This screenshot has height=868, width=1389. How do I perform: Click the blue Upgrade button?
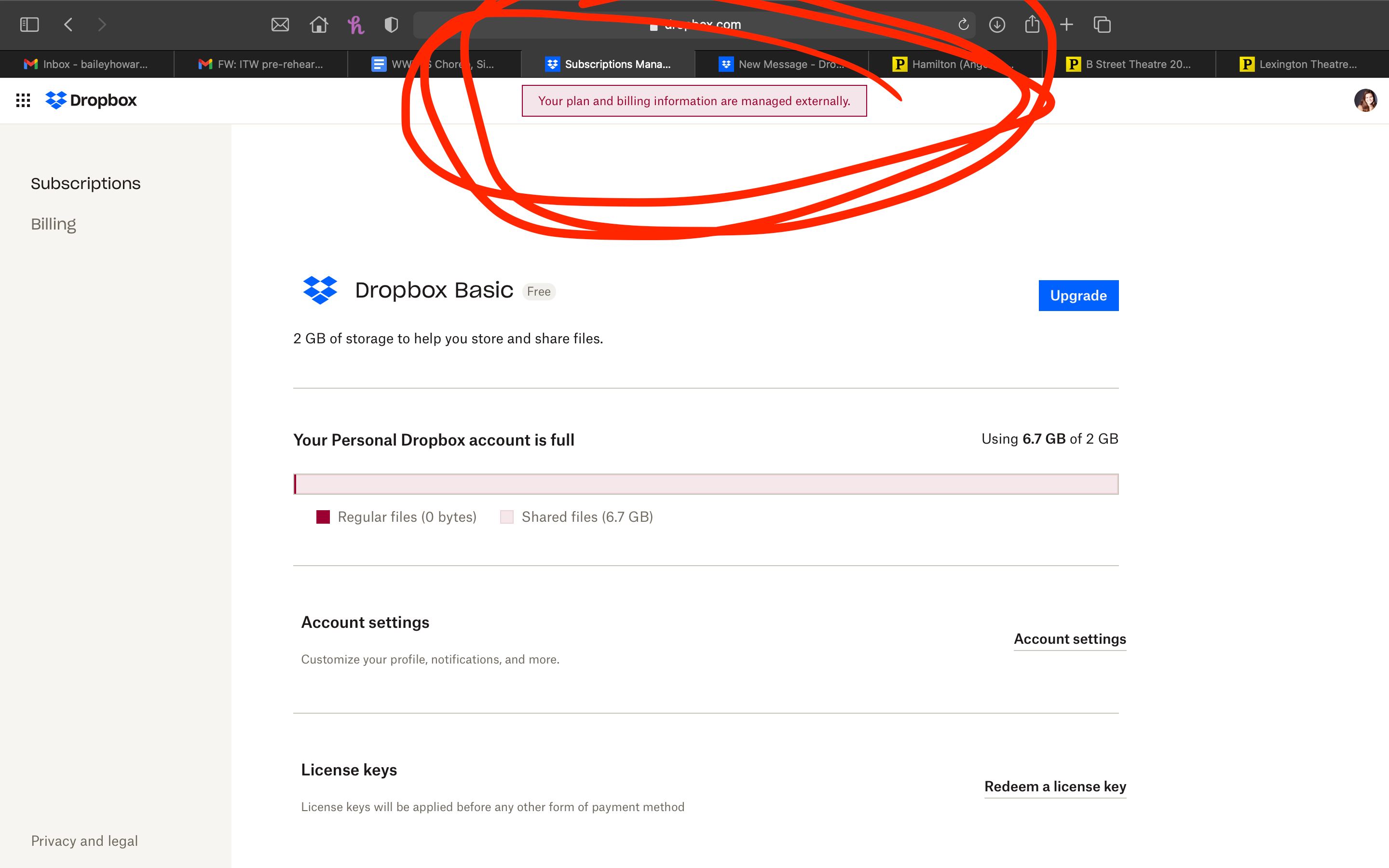(1078, 296)
